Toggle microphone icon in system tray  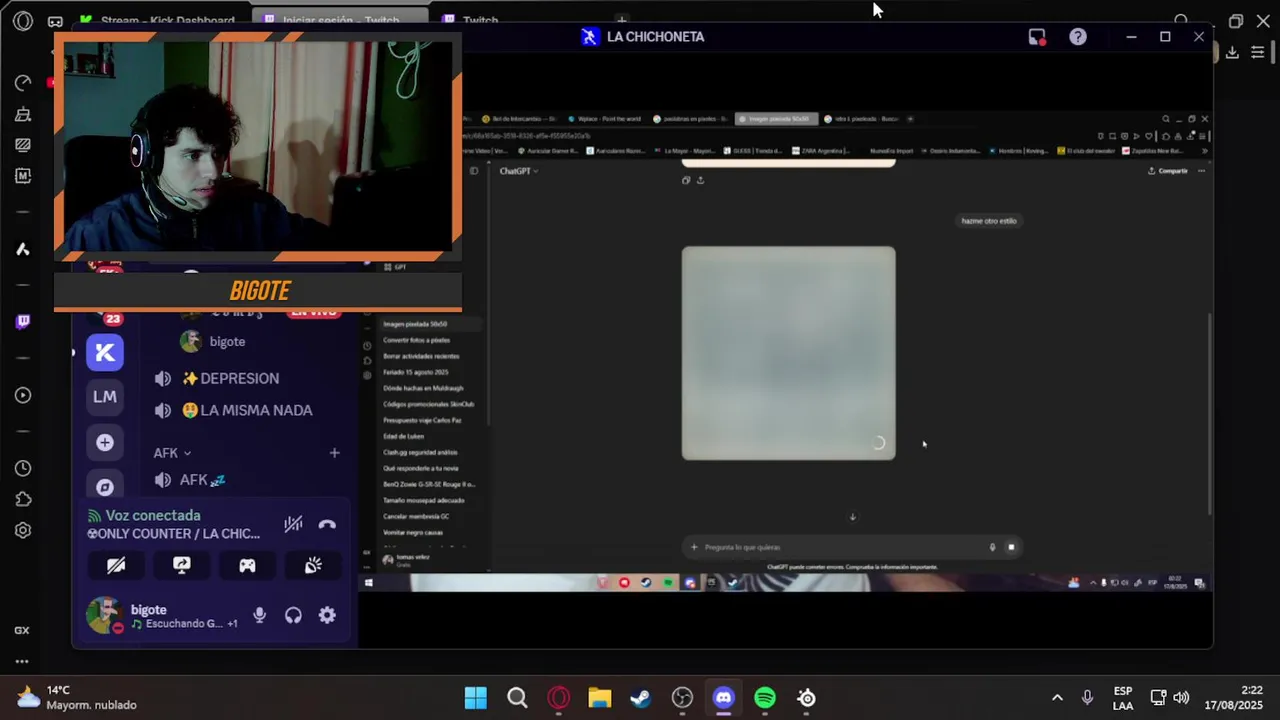pos(1087,698)
